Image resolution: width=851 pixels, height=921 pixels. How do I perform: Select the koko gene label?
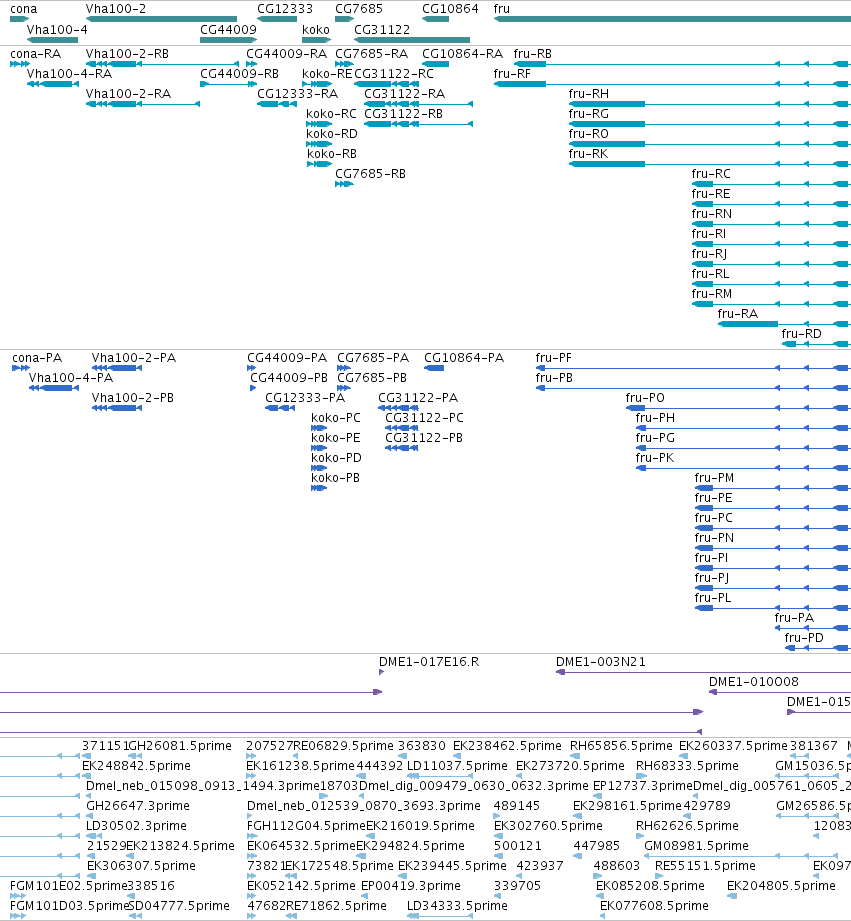click(x=316, y=29)
